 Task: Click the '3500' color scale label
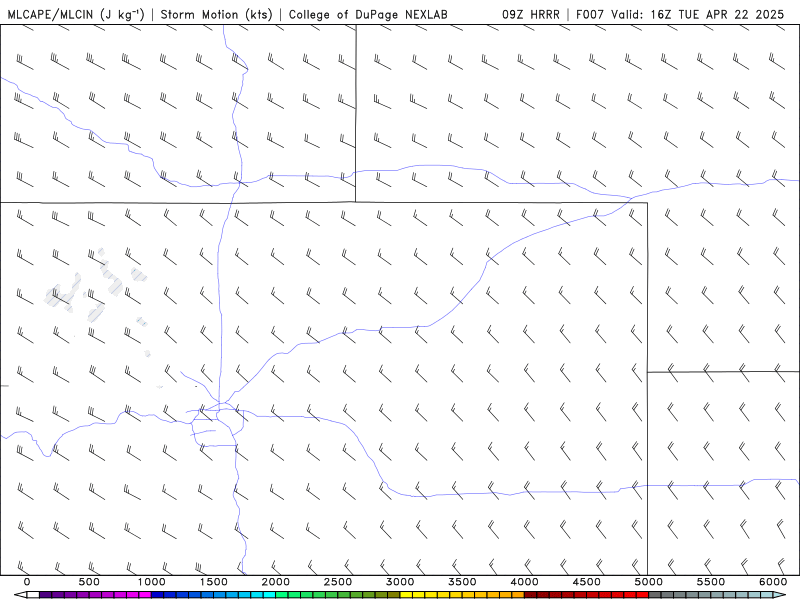coord(462,582)
